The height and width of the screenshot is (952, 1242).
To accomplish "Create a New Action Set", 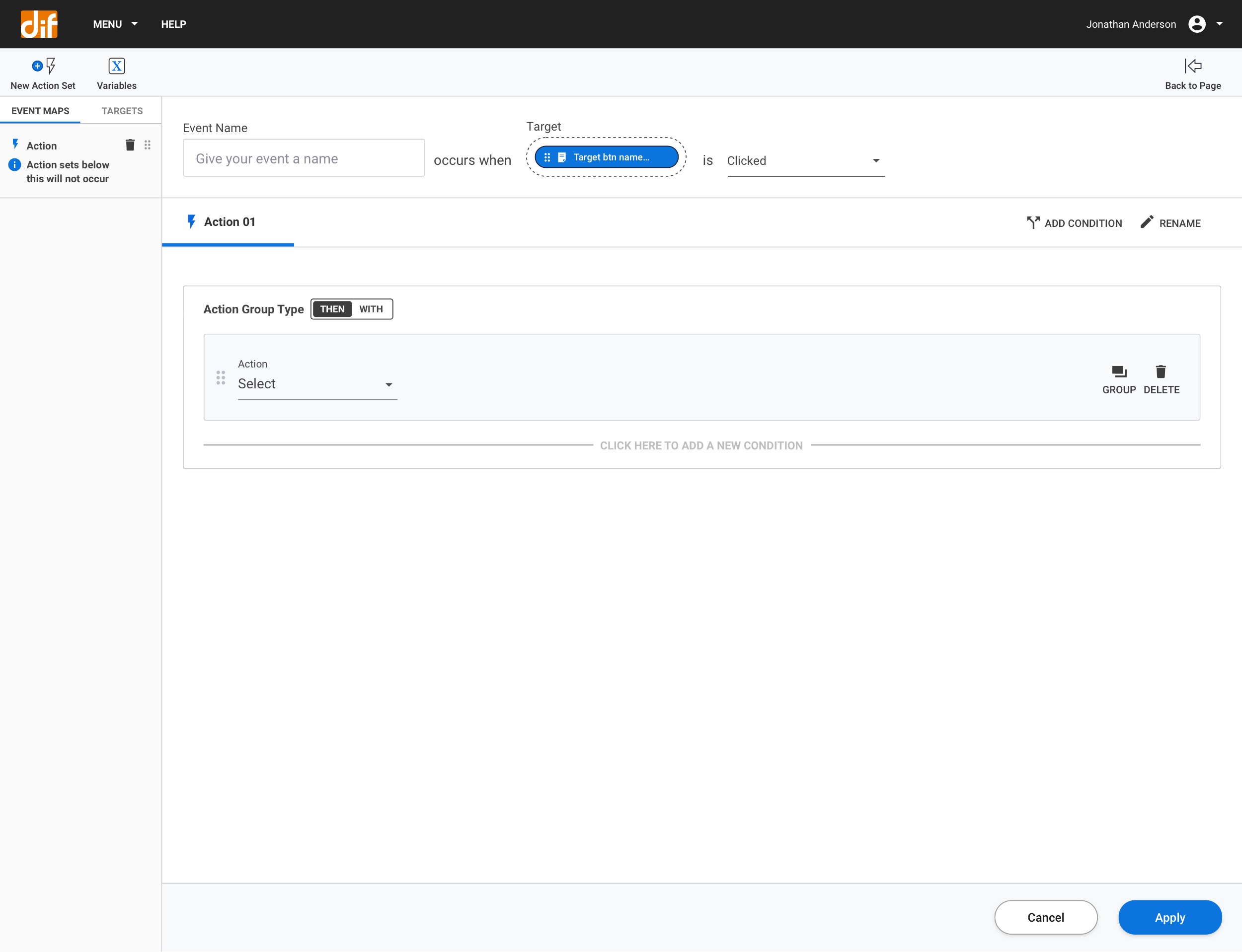I will point(43,73).
